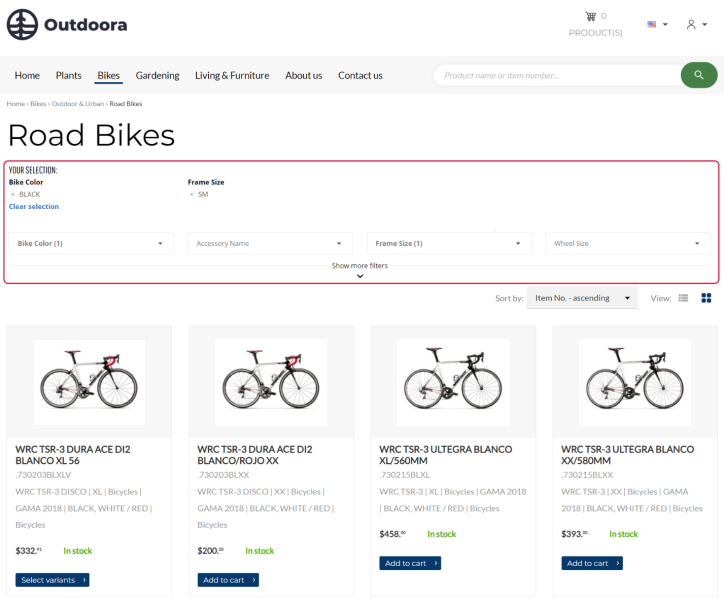Viewport: 724px width, 600px height.
Task: Expand the Bike Color filter dropdown
Action: coord(91,243)
